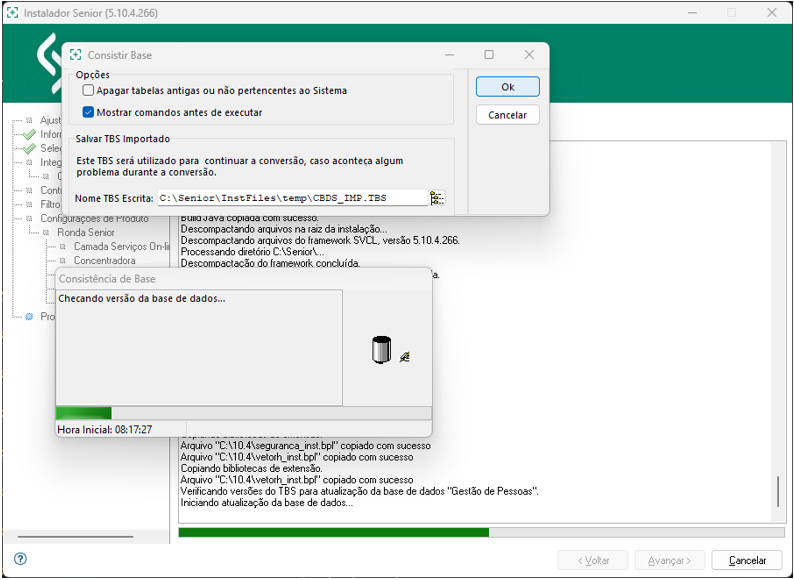Screen dimensions: 794x580
Task: Click 'Hora Inicial: 08:17:27' status text
Action: click(105, 430)
